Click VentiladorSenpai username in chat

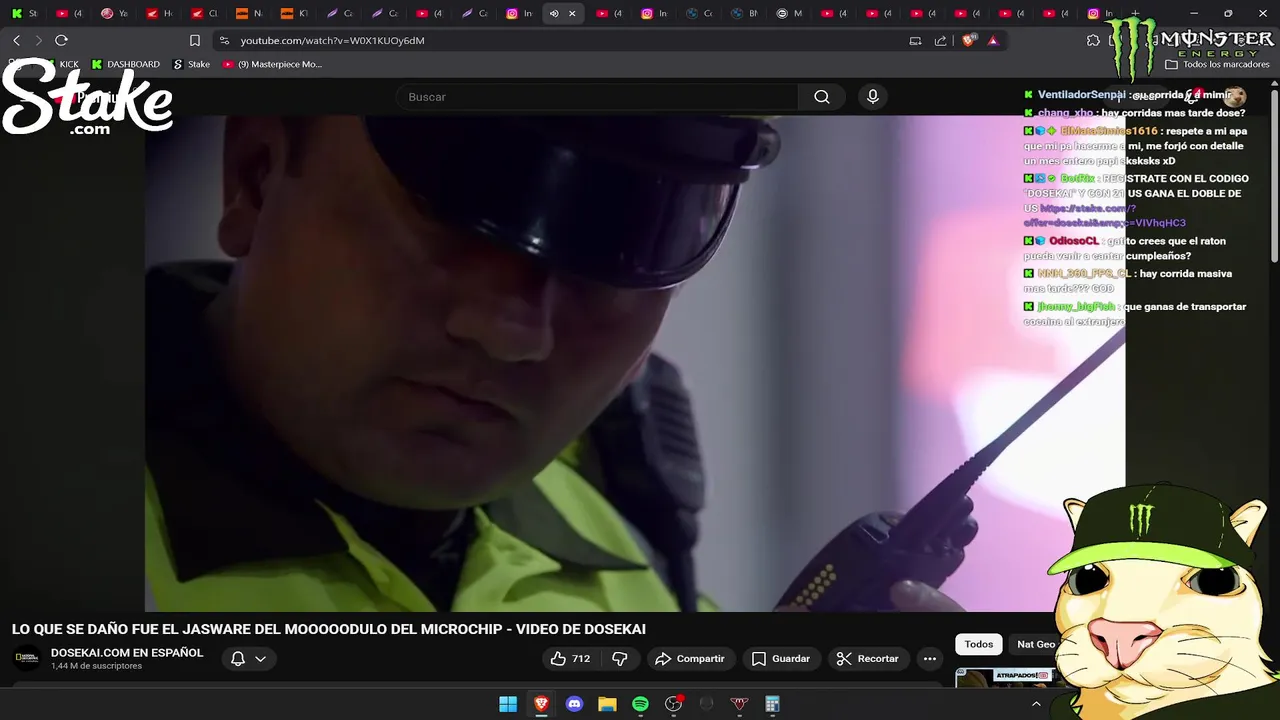coord(1081,95)
